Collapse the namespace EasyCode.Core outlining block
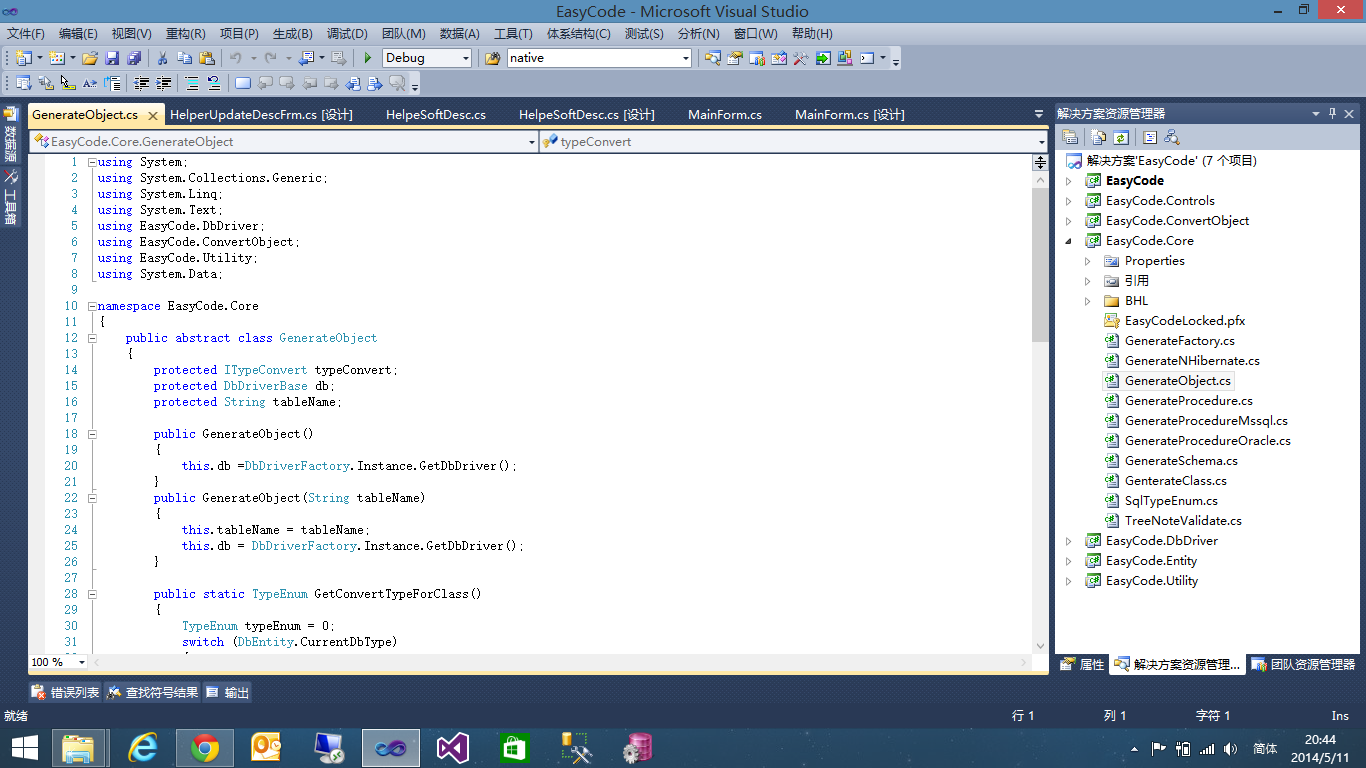 pos(92,306)
